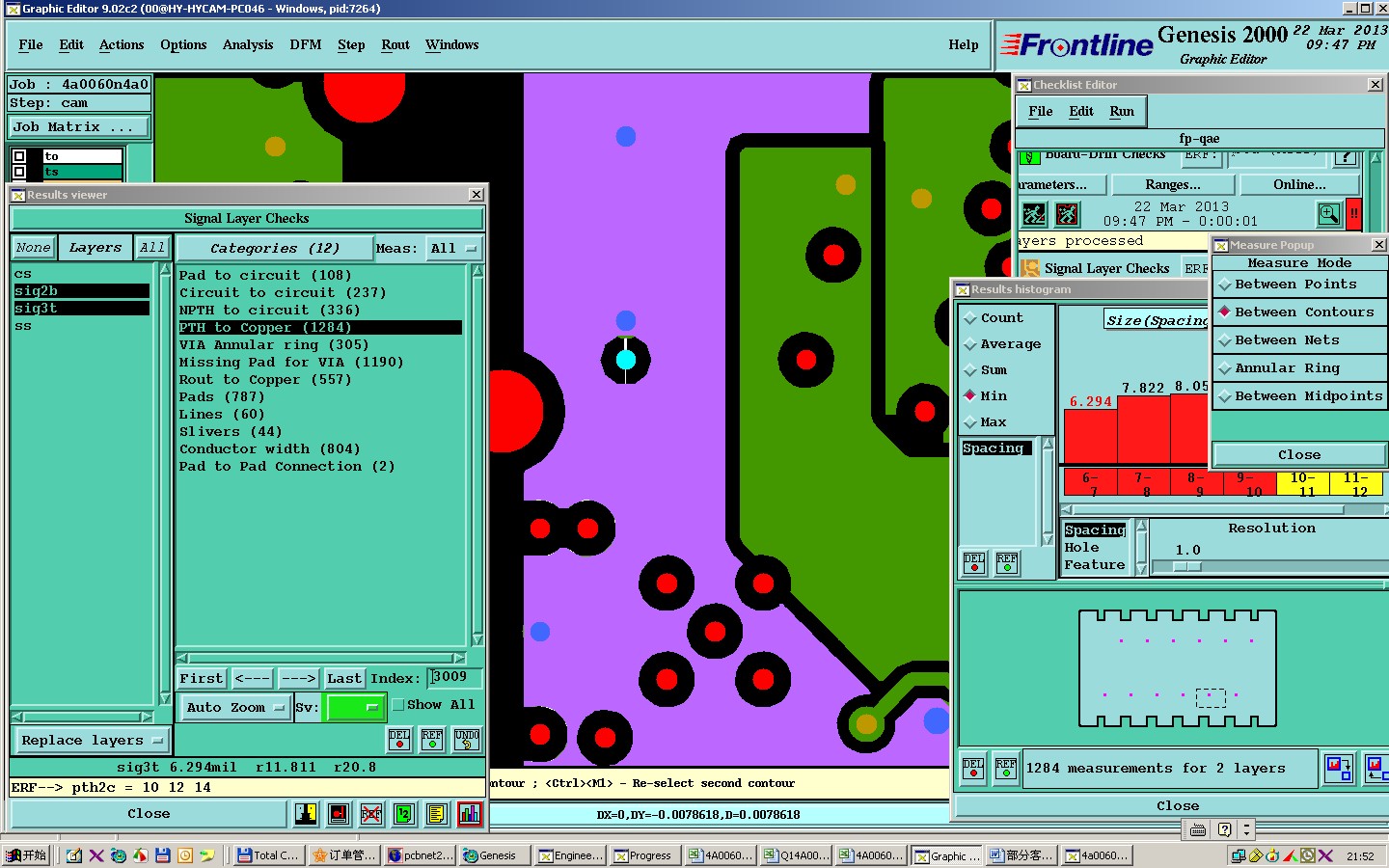Viewport: 1389px width, 868px height.
Task: Open the green Sv severity dropdown
Action: coord(356,707)
